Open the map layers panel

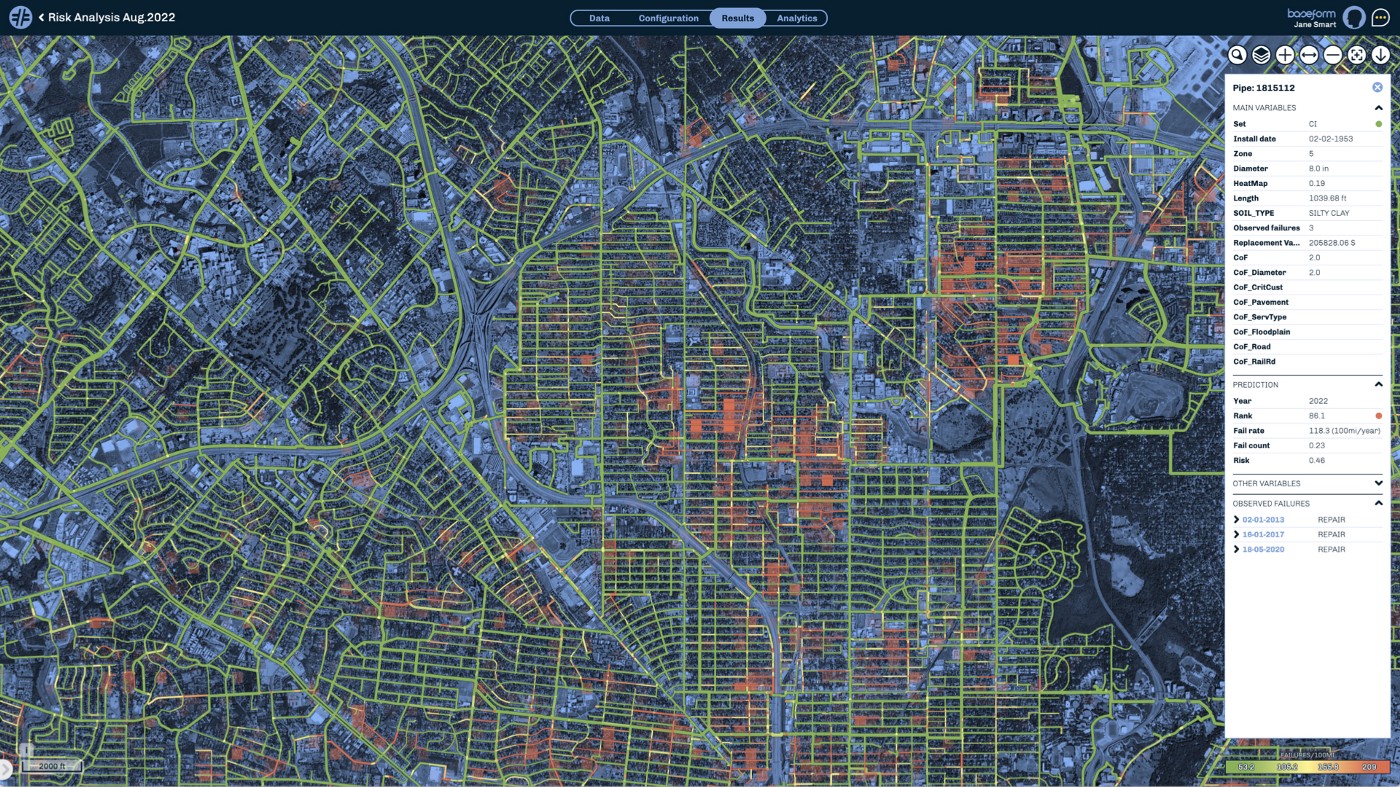[1261, 56]
